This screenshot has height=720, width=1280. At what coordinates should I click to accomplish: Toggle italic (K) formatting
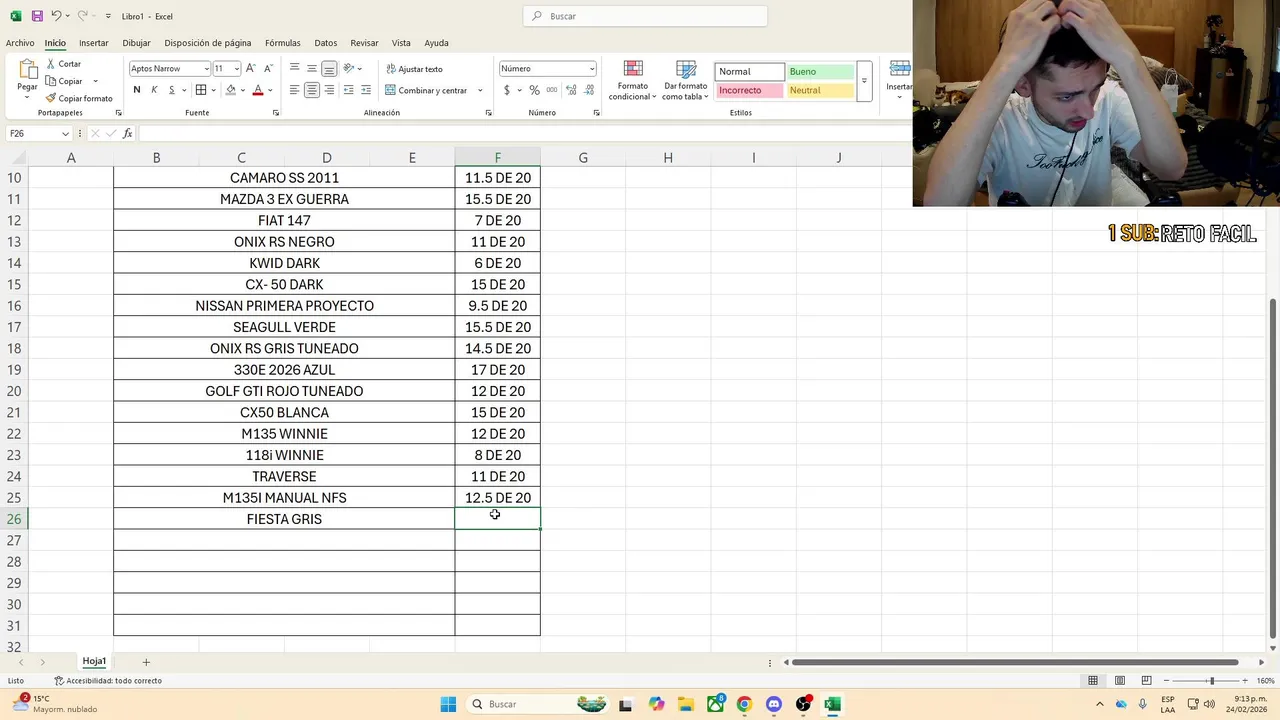[x=154, y=90]
